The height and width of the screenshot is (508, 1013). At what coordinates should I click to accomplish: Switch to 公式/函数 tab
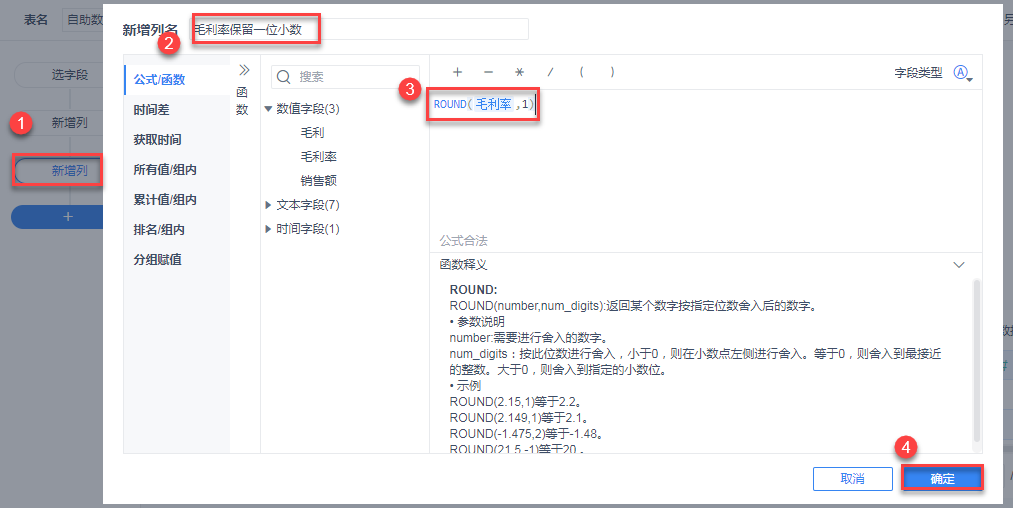[x=177, y=79]
